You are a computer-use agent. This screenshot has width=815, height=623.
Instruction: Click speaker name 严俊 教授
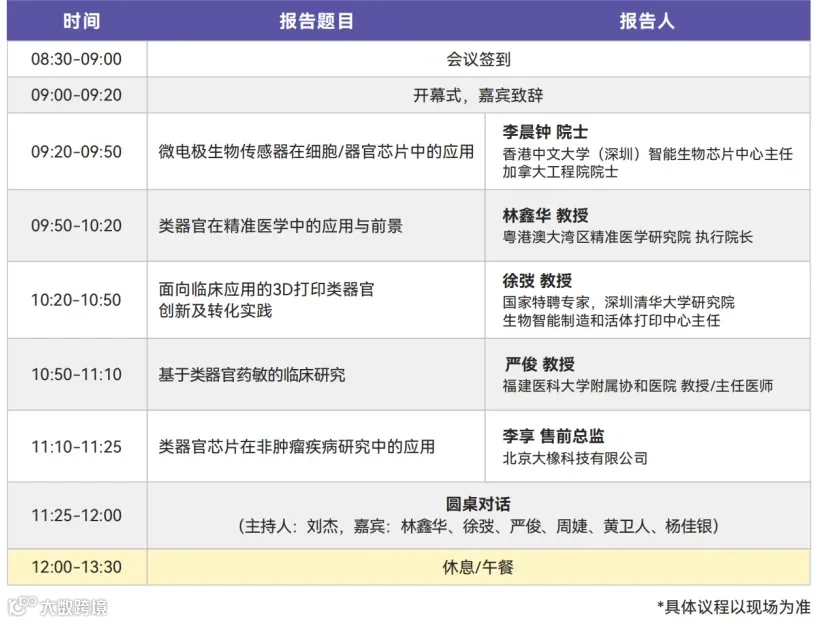click(x=539, y=364)
